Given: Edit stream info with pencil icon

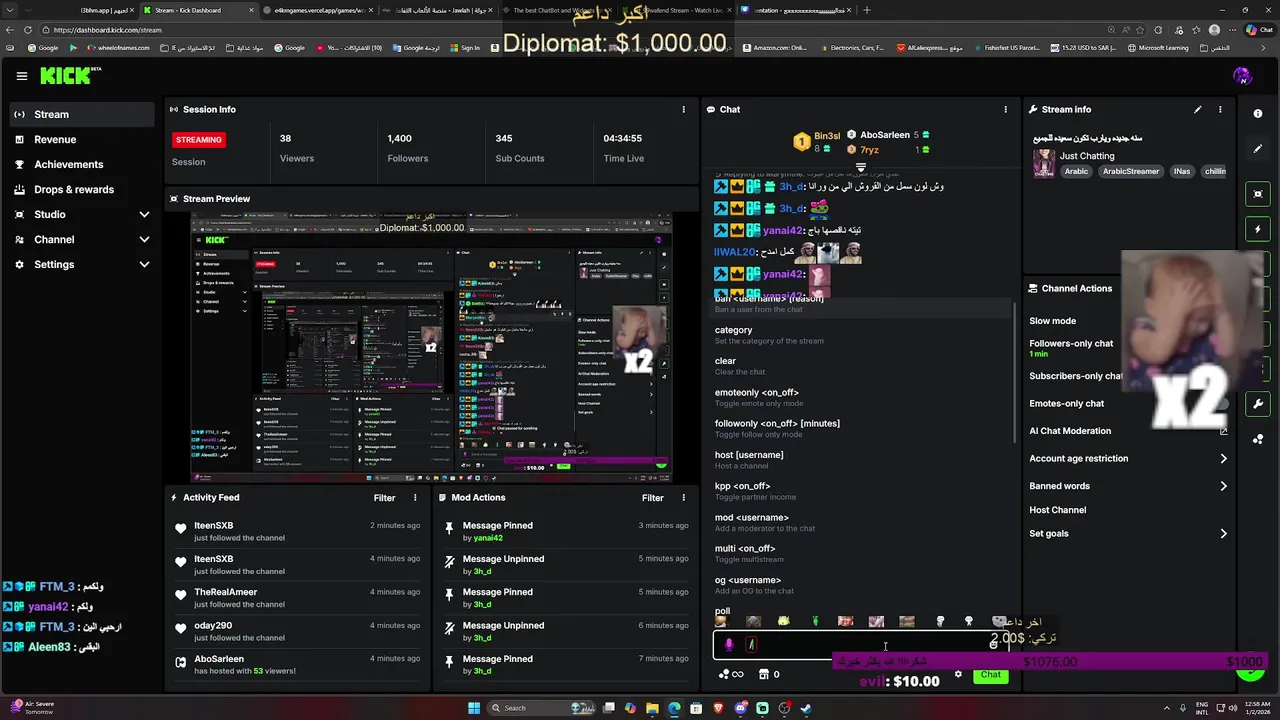Looking at the screenshot, I should [1198, 109].
